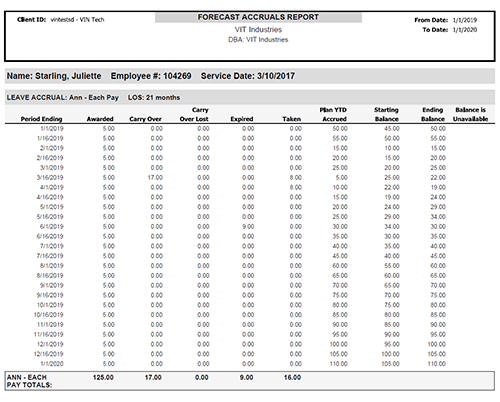This screenshot has width=500, height=402.
Task: Select period ending date 4/16/2019
Action: 50,197
